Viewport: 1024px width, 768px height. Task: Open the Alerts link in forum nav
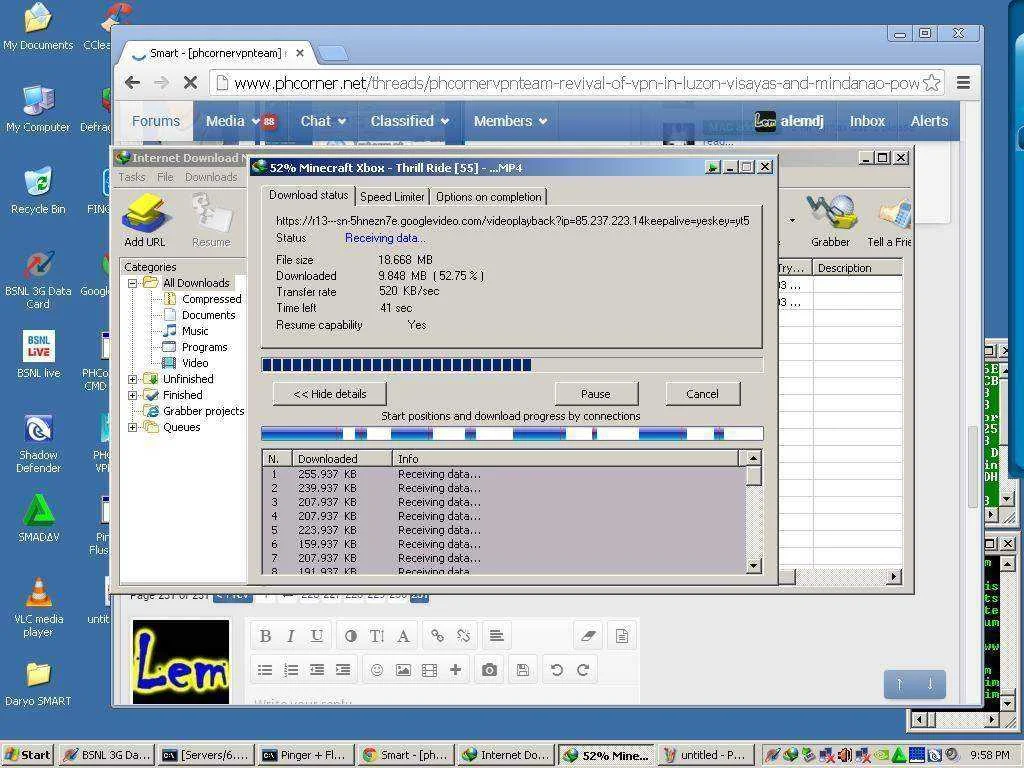[929, 121]
